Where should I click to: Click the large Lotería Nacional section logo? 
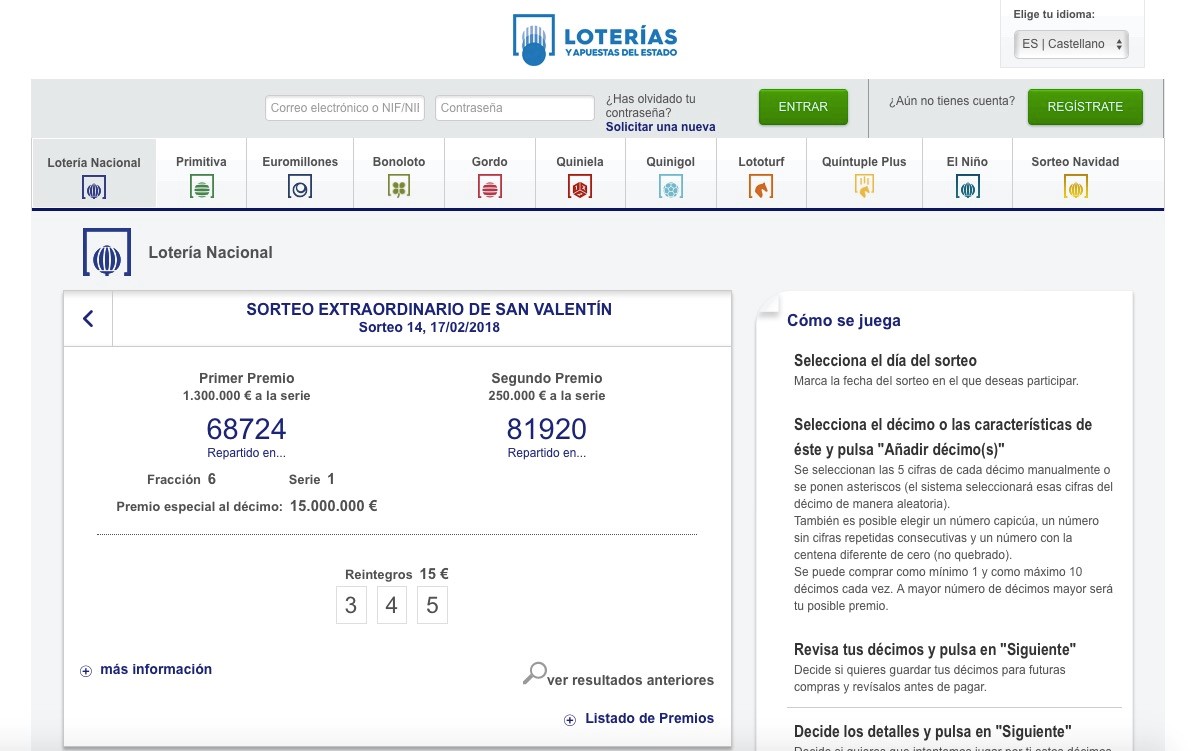pyautogui.click(x=107, y=252)
